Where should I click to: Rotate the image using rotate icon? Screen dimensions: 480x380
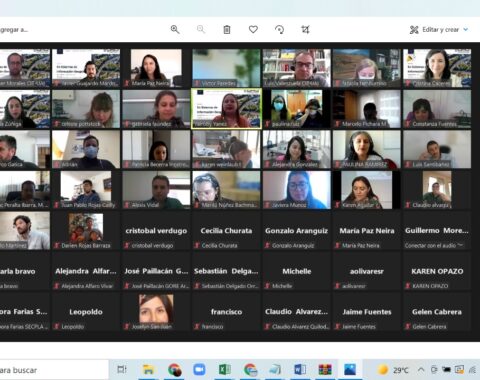[x=279, y=30]
